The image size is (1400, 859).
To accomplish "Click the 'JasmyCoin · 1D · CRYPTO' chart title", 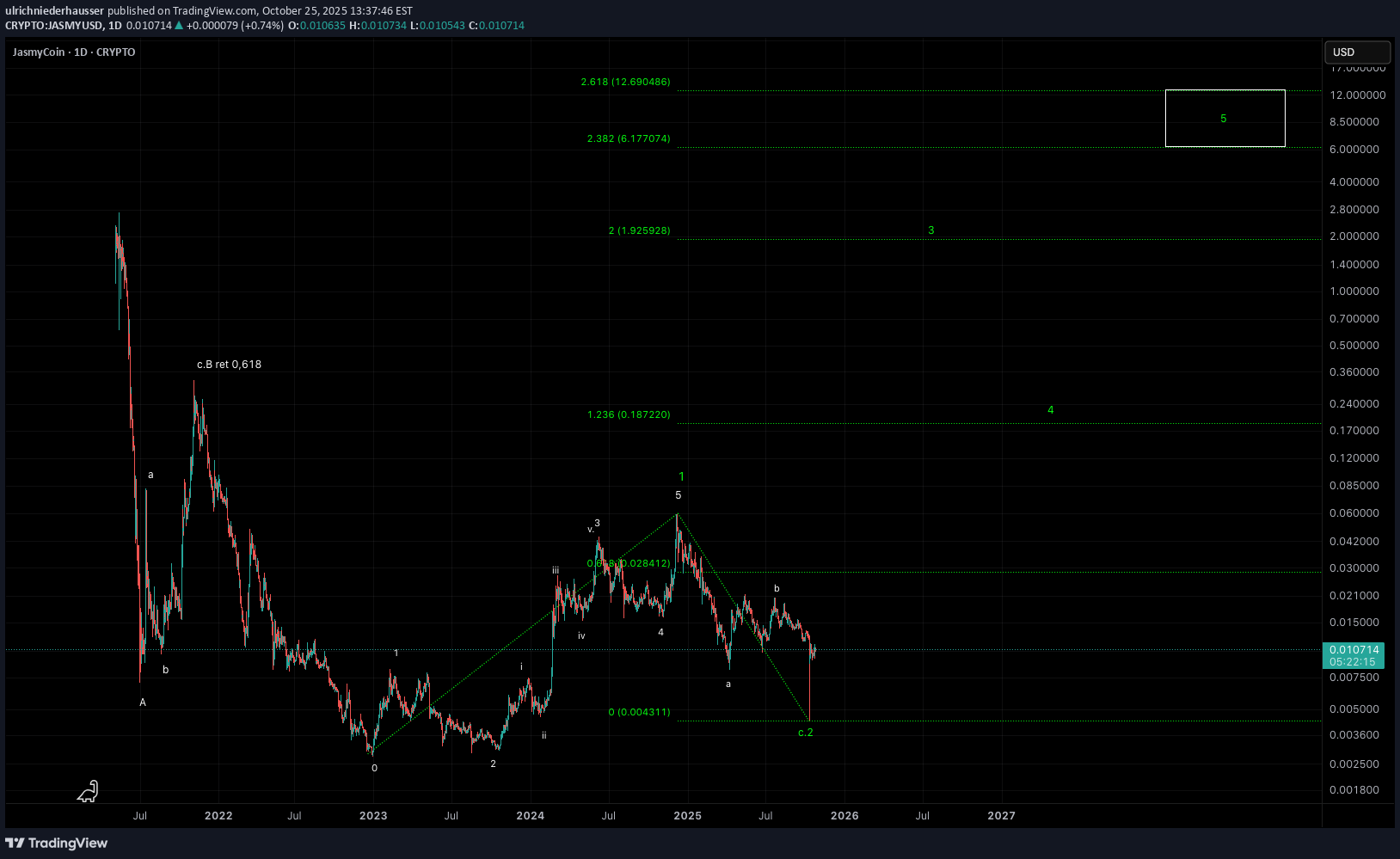I will (x=74, y=52).
